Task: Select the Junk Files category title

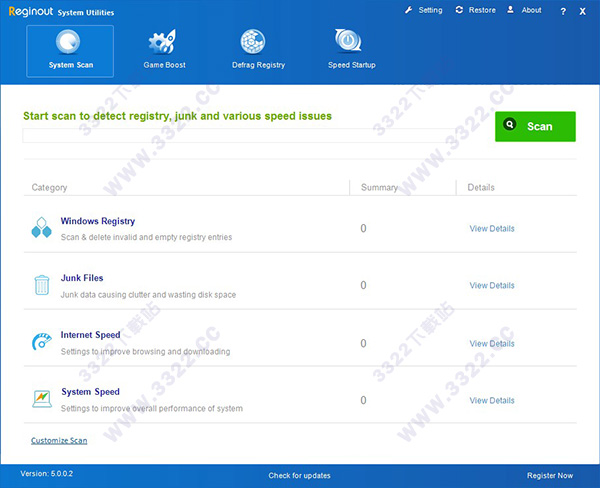Action: coord(82,278)
